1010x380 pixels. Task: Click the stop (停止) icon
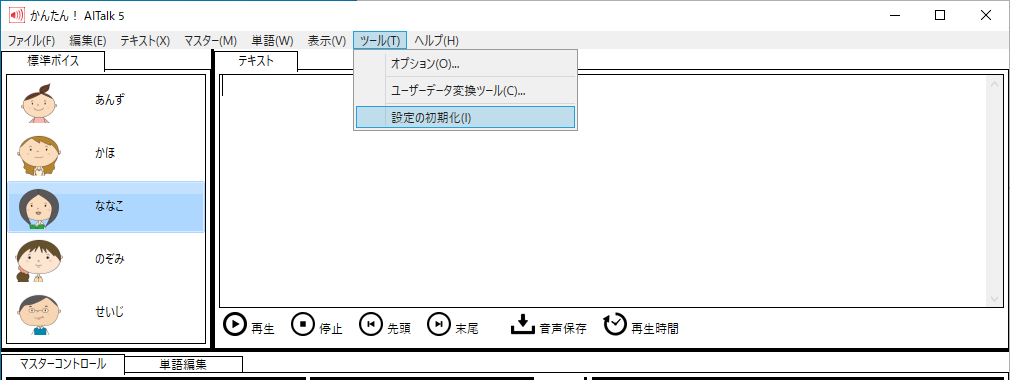point(303,324)
